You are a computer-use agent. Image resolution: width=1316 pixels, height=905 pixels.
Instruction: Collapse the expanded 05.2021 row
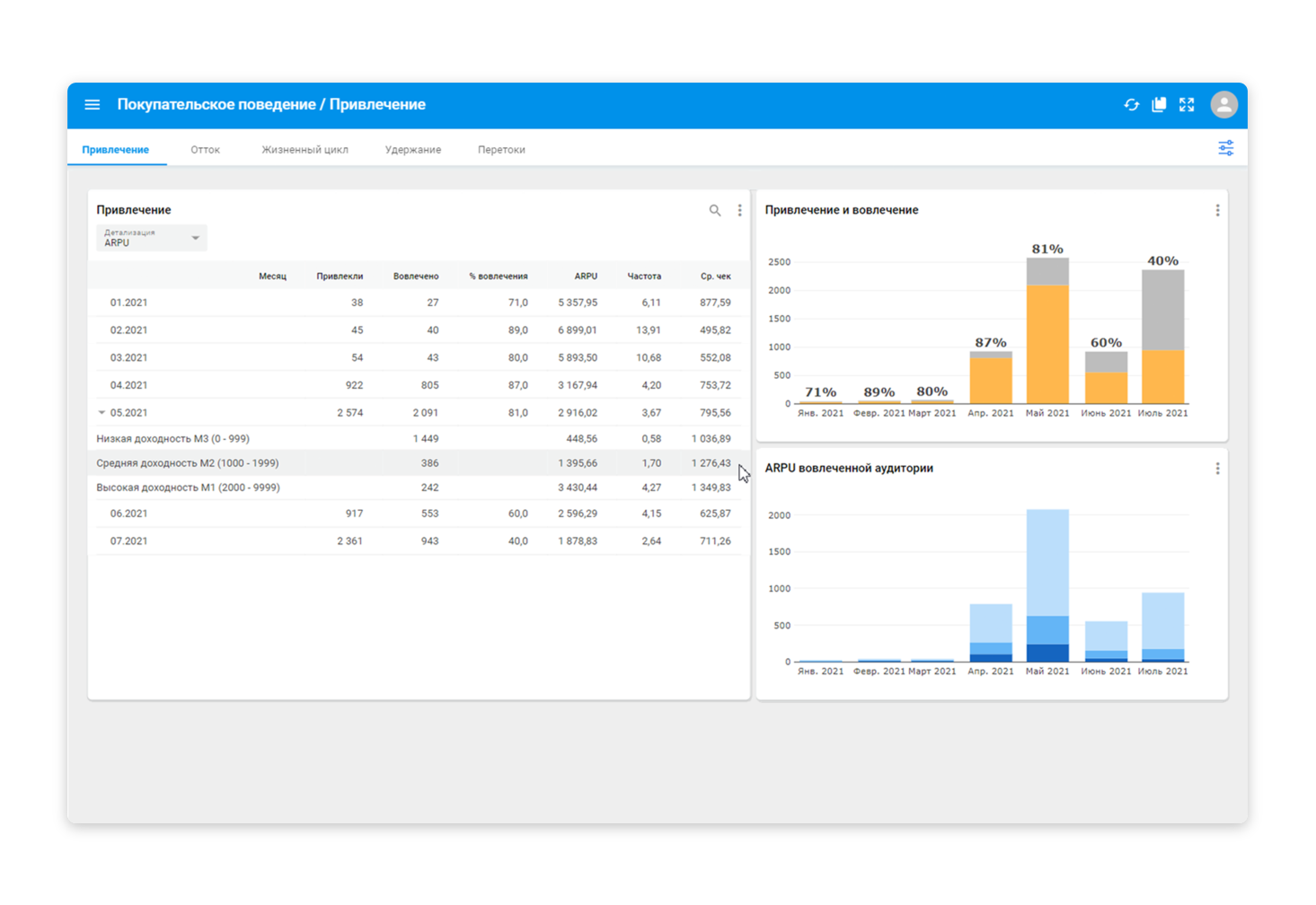click(x=102, y=413)
